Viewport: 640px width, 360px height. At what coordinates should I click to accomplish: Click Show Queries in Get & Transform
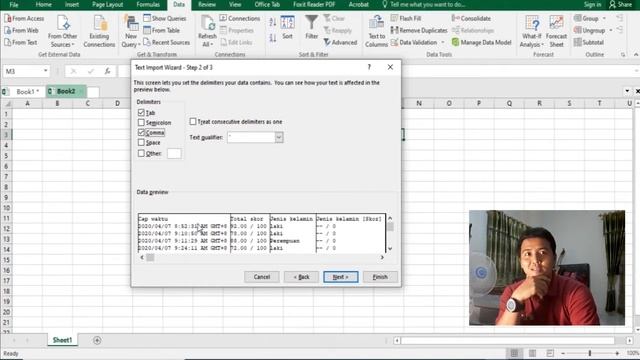(164, 18)
